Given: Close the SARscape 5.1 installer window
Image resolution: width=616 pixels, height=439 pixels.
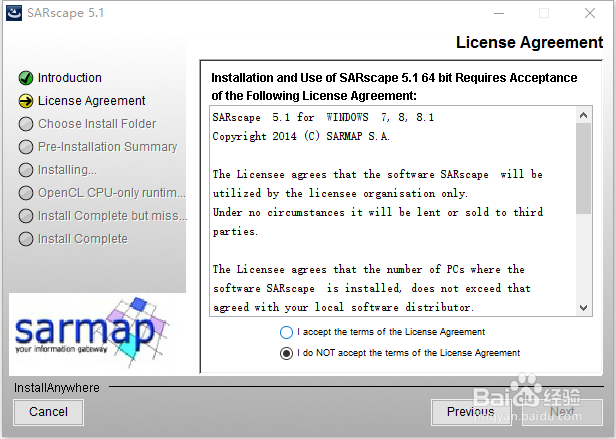Looking at the screenshot, I should (x=590, y=13).
